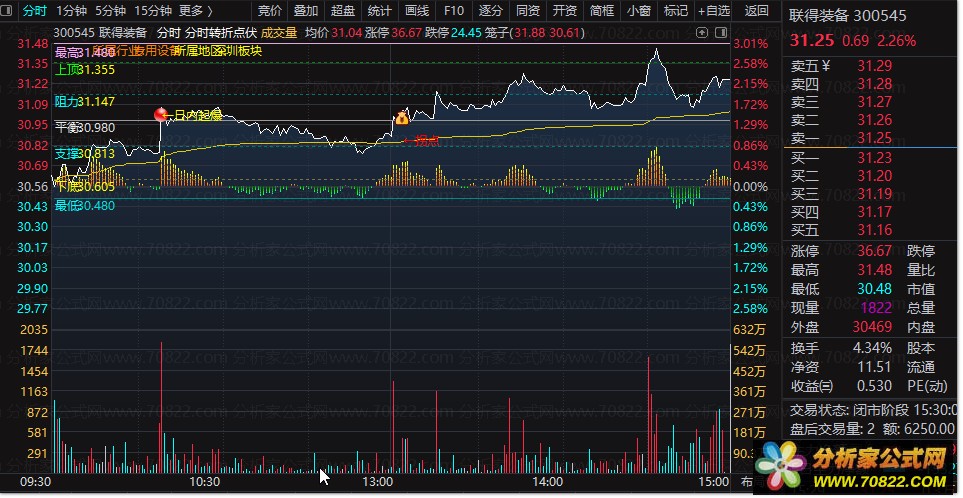Click the 10:30 time axis label

click(x=205, y=481)
